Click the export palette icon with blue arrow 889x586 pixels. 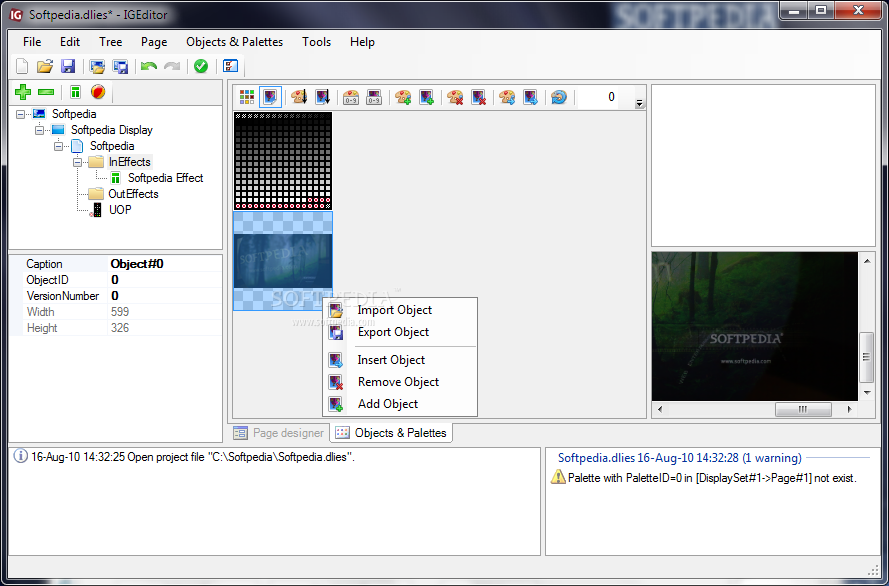(507, 97)
